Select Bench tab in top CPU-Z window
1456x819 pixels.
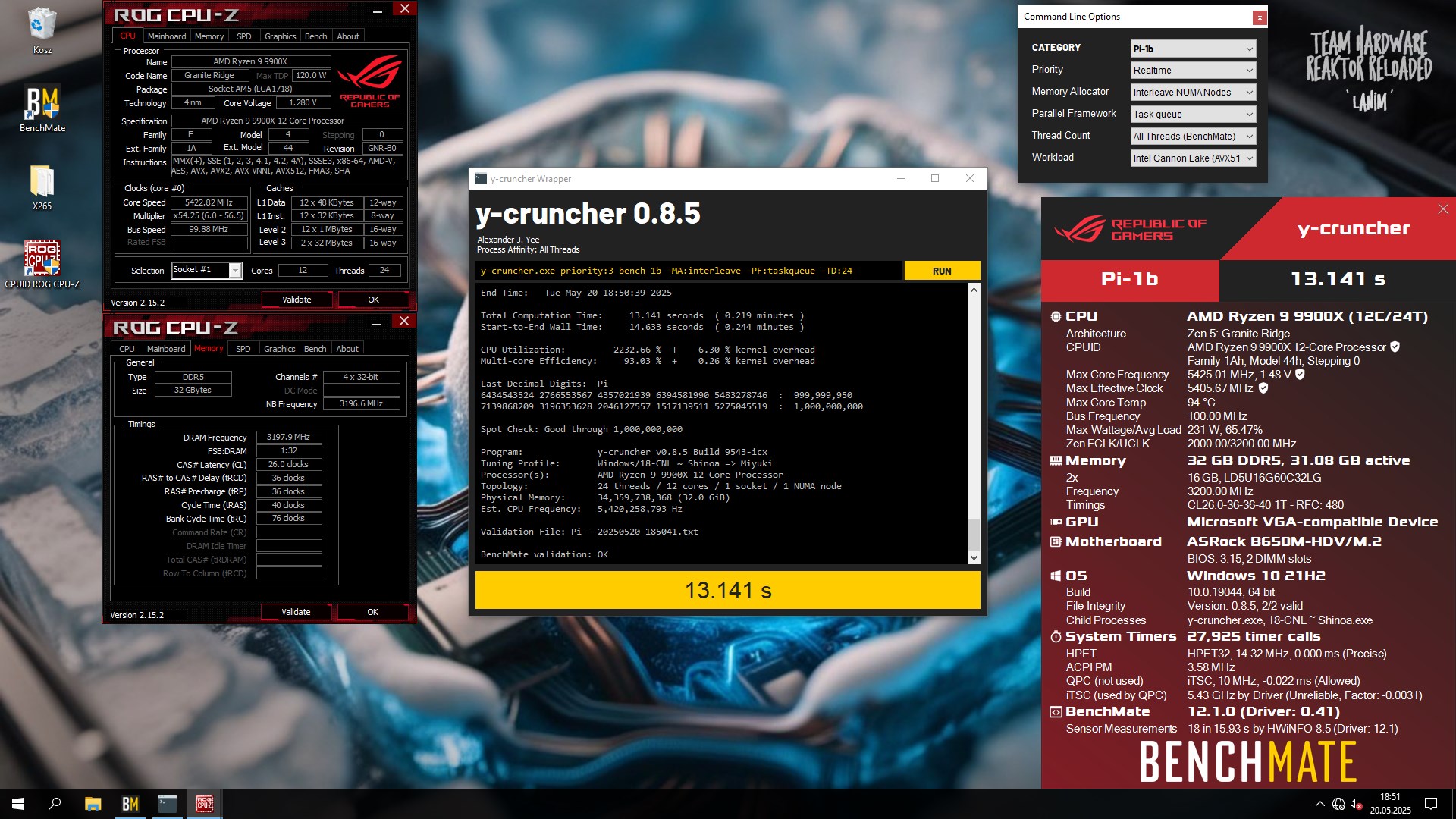click(x=315, y=36)
